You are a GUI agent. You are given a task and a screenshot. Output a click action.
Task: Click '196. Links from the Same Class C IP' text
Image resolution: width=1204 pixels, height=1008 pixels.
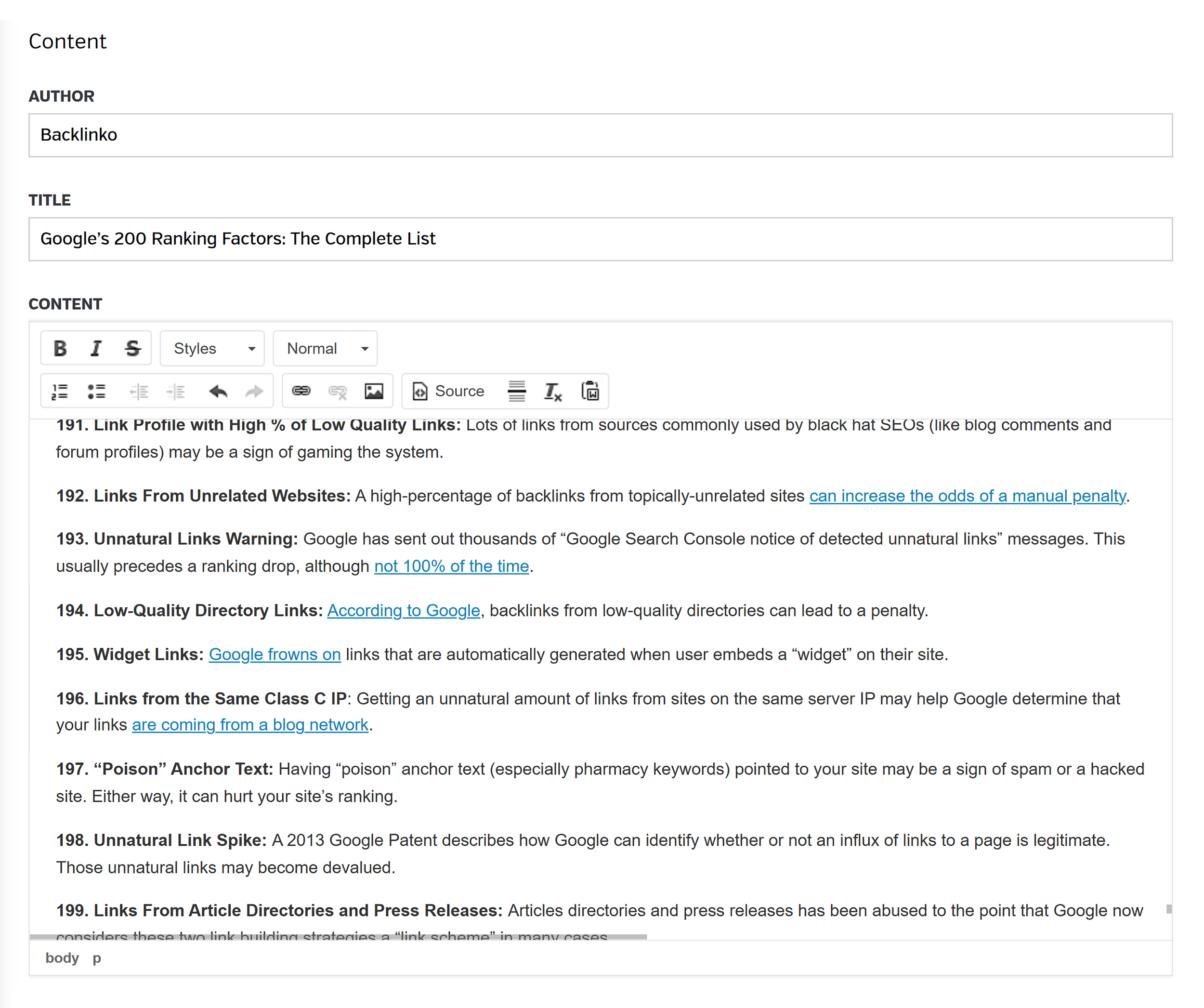click(201, 698)
